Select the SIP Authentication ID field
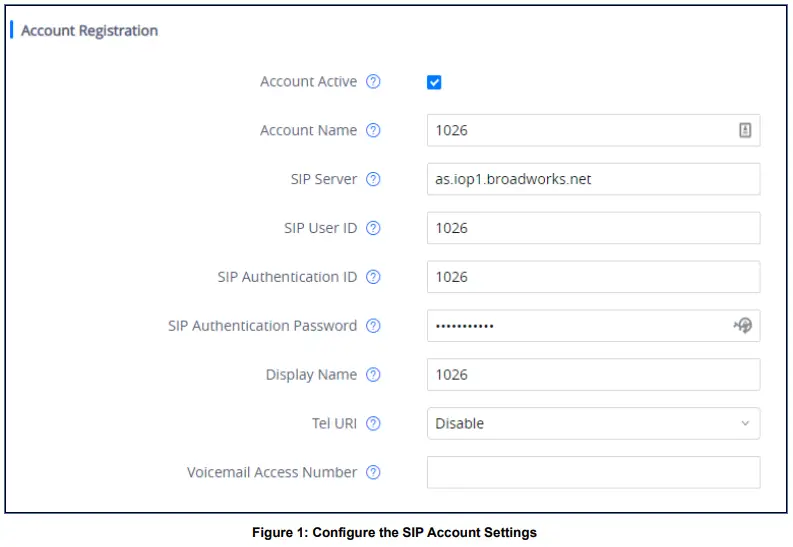793x547 pixels. point(592,277)
